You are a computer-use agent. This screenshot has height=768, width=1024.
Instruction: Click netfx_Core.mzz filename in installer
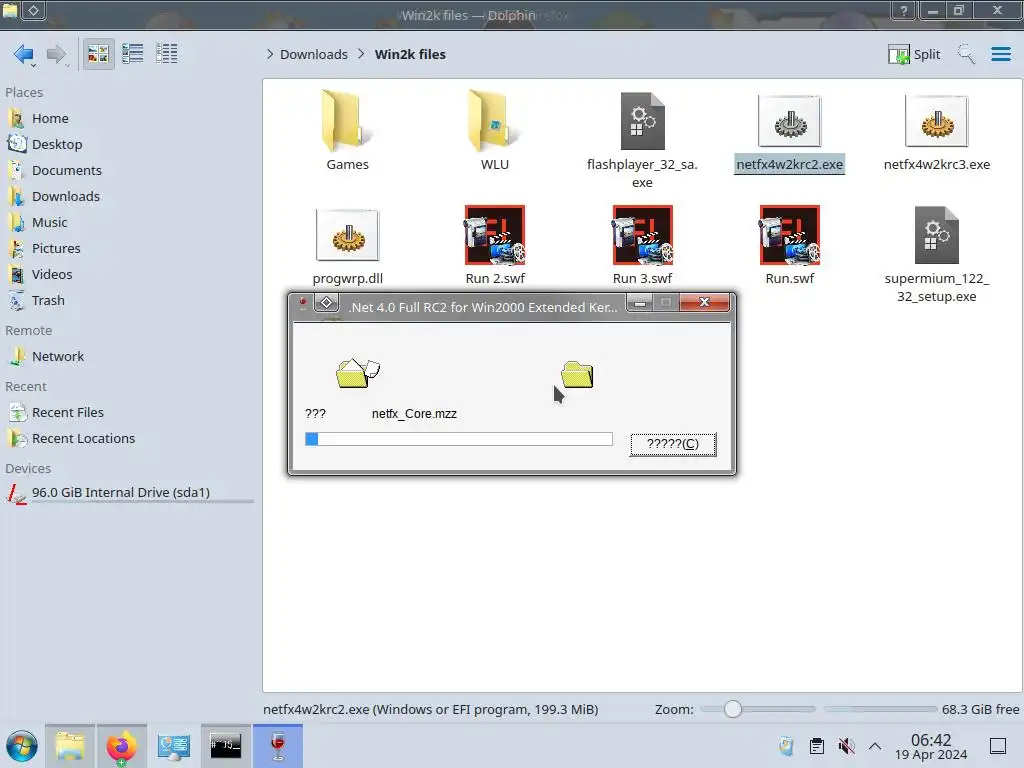pyautogui.click(x=414, y=413)
